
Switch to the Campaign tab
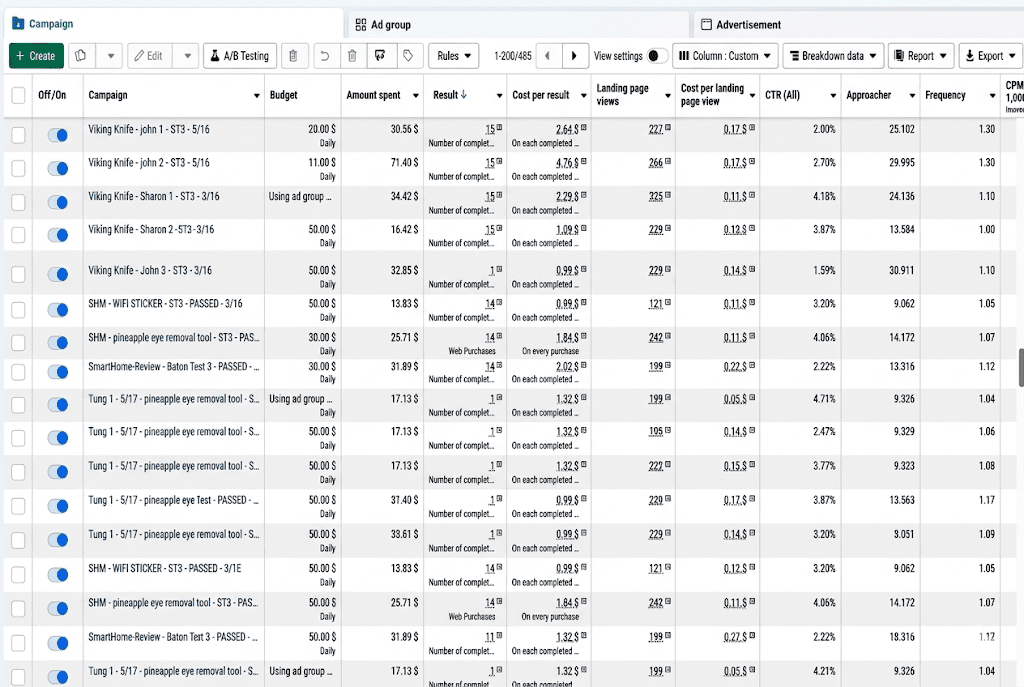(173, 24)
